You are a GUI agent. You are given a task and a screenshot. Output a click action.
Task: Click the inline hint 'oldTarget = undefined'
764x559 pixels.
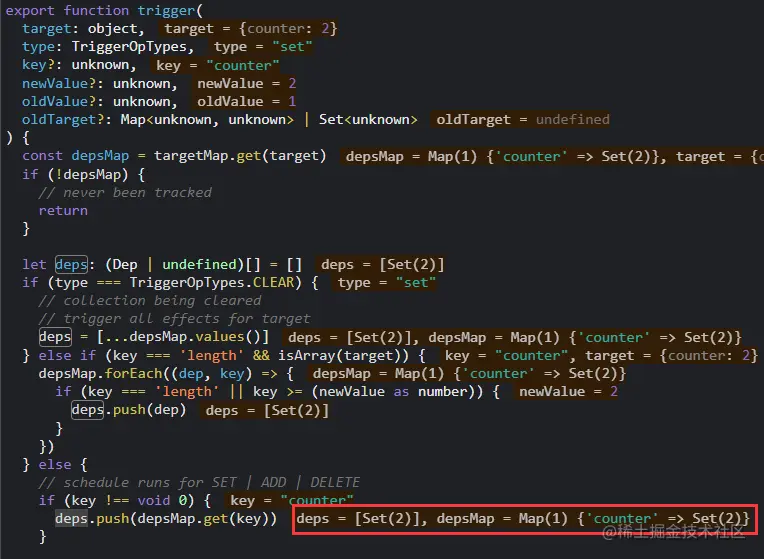[523, 119]
